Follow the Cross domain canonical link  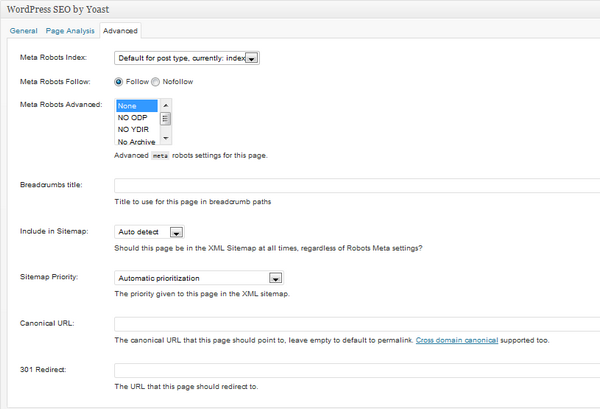point(457,340)
